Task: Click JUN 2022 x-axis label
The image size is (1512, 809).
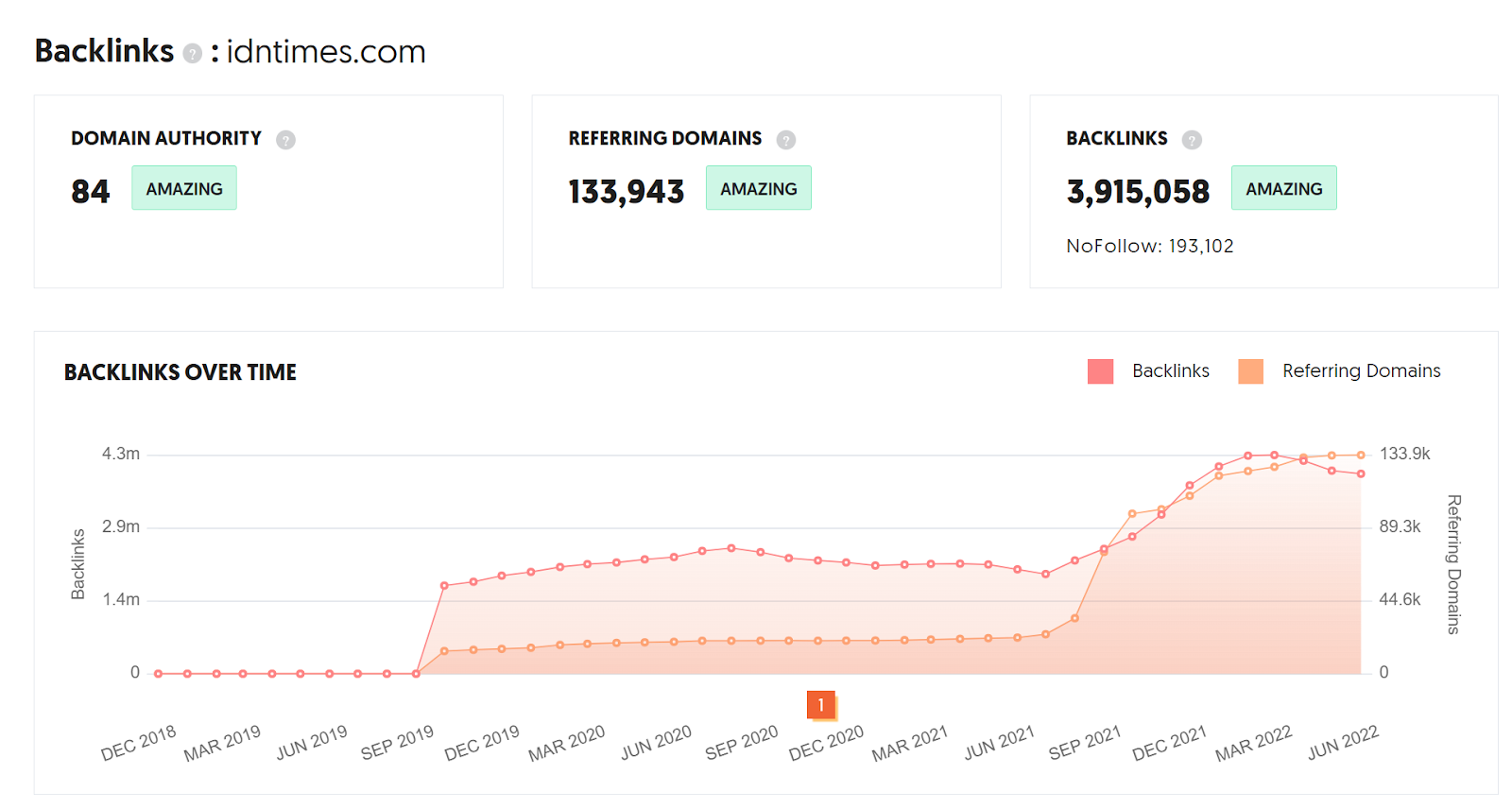Action: click(1343, 743)
